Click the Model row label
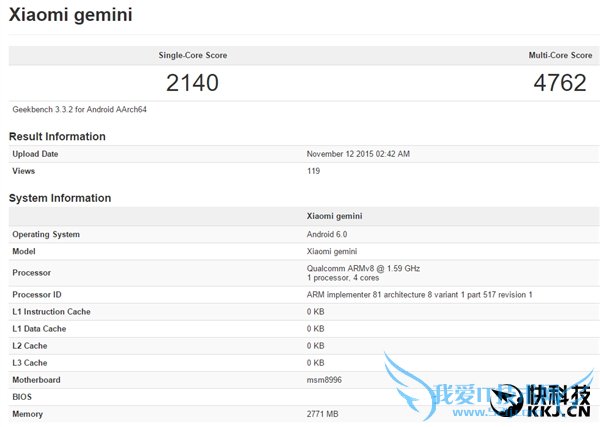The image size is (600, 427). [24, 251]
